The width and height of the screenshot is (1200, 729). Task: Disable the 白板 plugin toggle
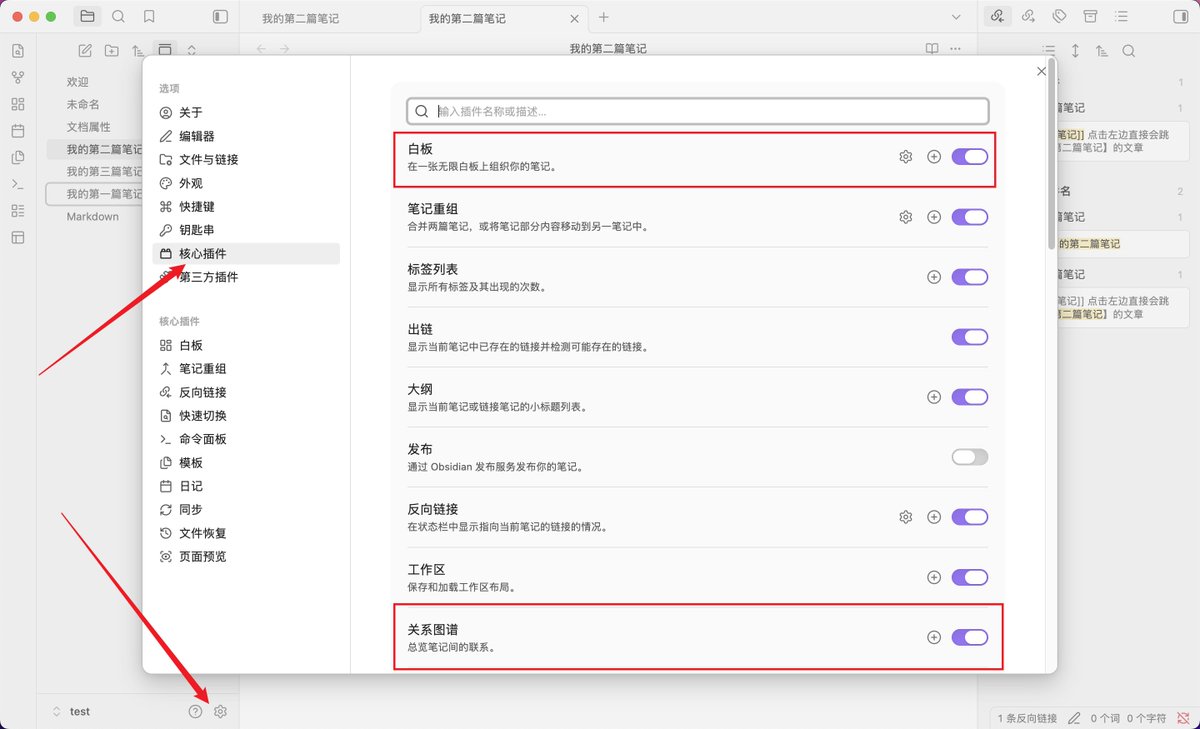click(x=969, y=157)
